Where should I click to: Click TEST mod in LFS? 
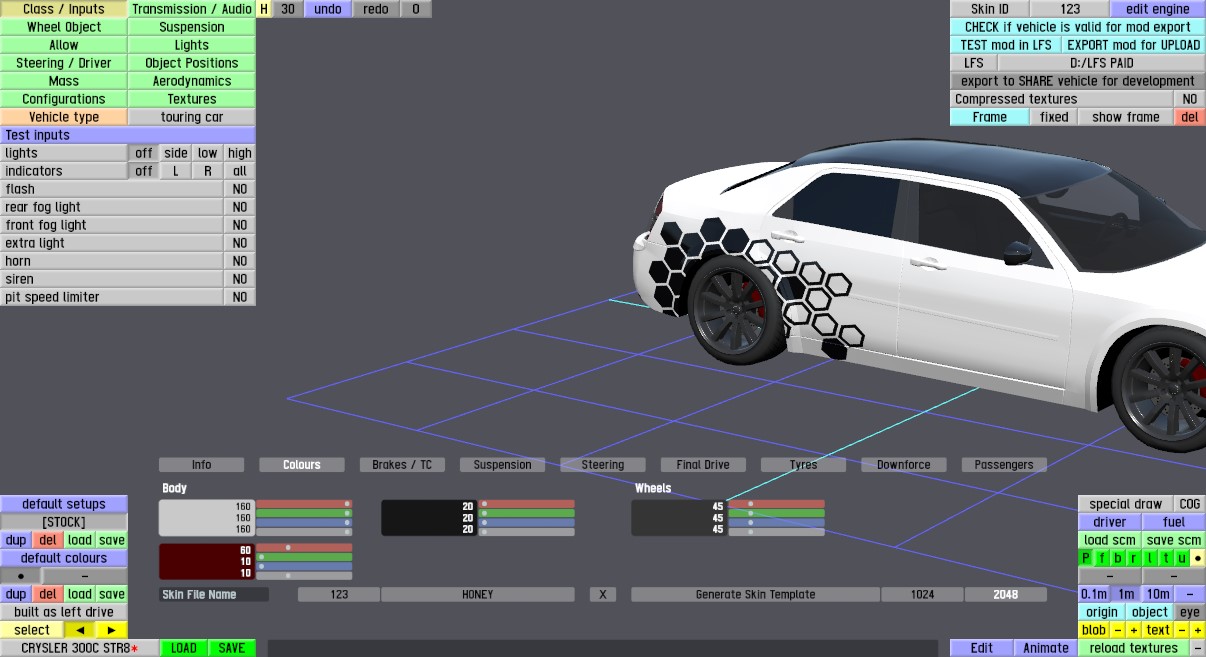(x=1005, y=45)
